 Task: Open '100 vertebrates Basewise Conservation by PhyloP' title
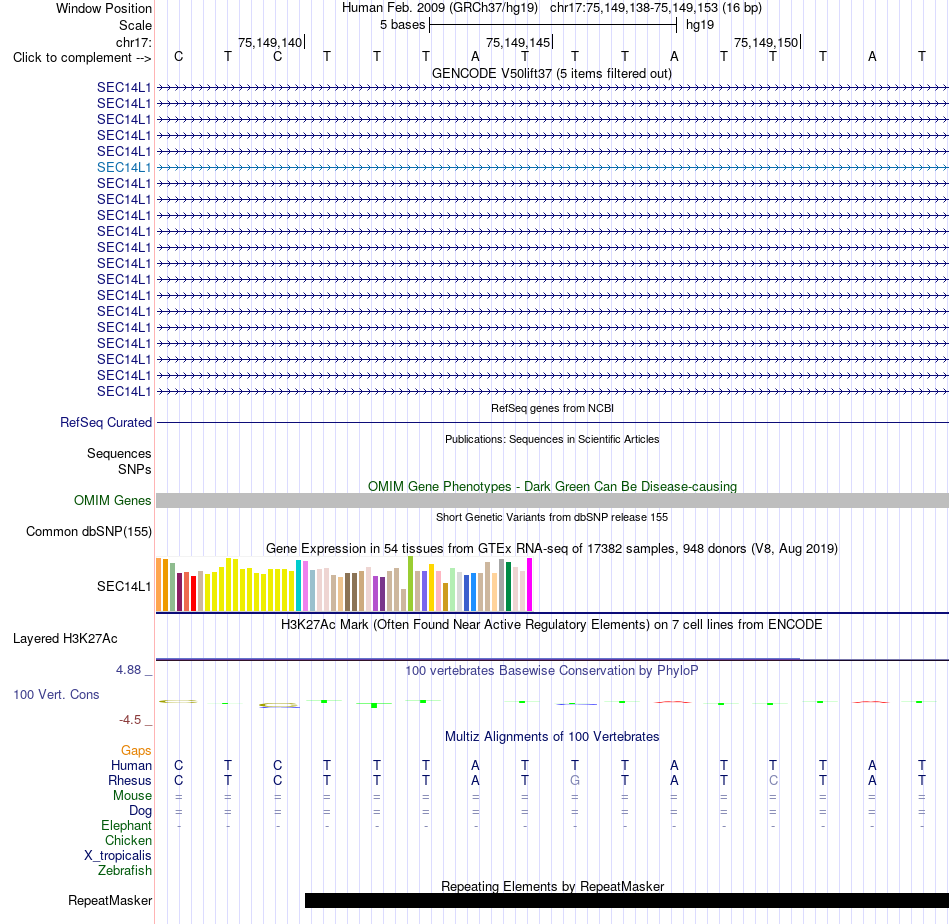point(552,670)
